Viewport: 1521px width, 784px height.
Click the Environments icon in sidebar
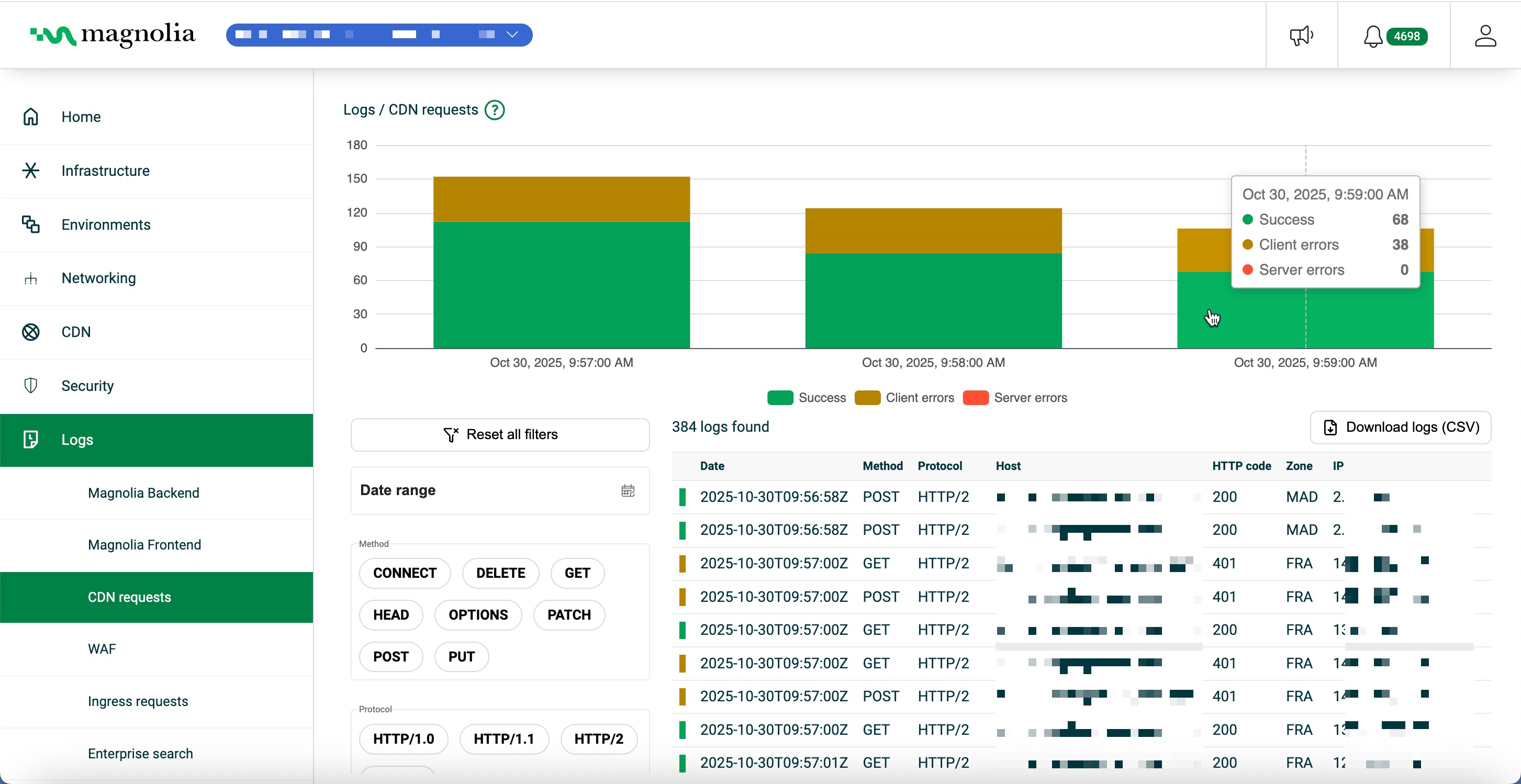pyautogui.click(x=31, y=225)
